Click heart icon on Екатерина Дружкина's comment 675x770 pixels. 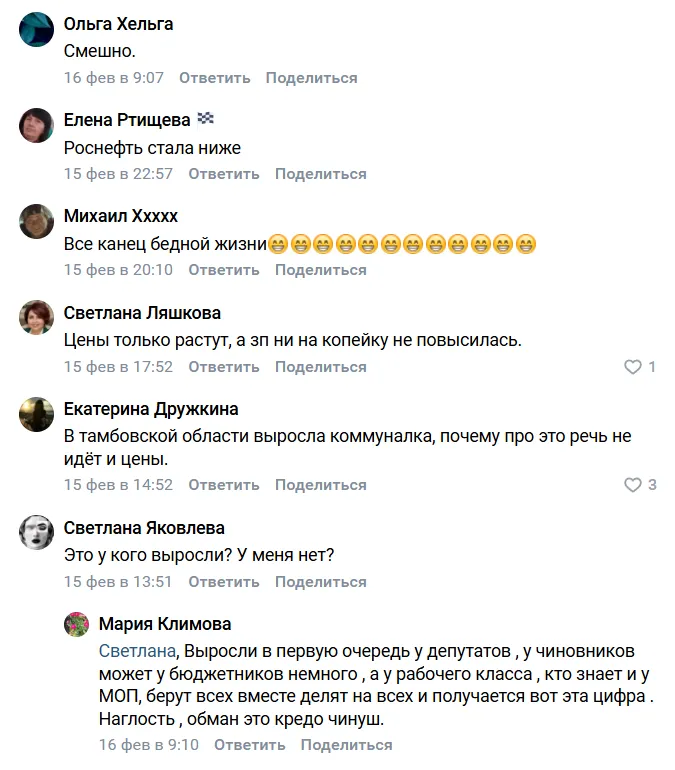pyautogui.click(x=632, y=485)
